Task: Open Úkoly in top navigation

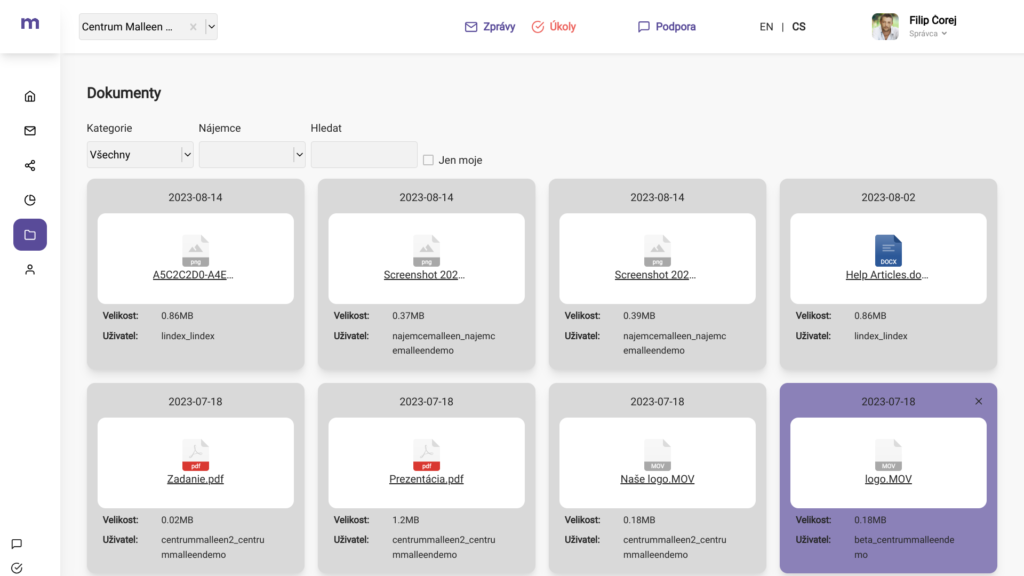Action: click(553, 27)
